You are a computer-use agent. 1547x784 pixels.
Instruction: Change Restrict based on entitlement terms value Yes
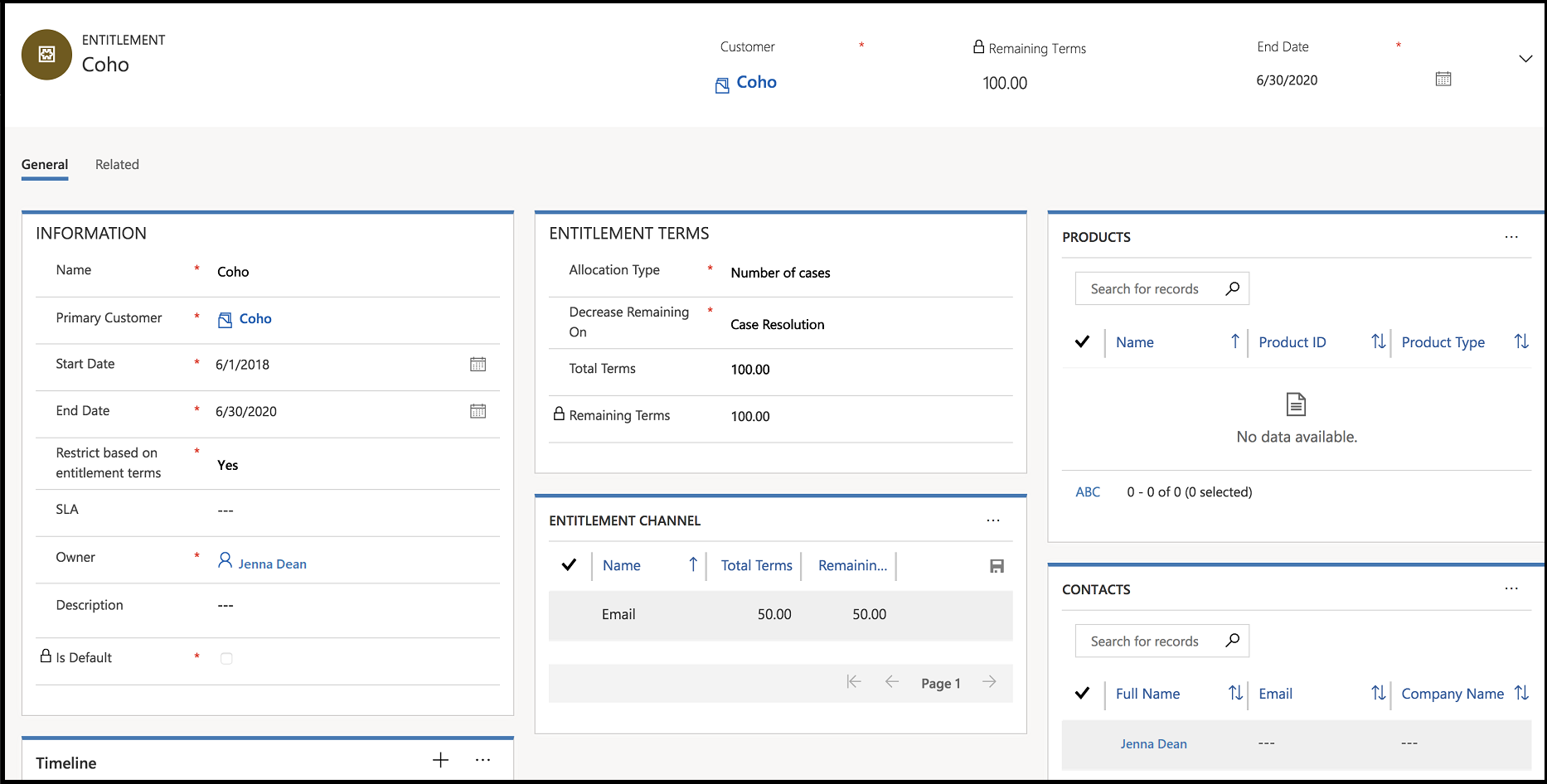click(x=228, y=465)
